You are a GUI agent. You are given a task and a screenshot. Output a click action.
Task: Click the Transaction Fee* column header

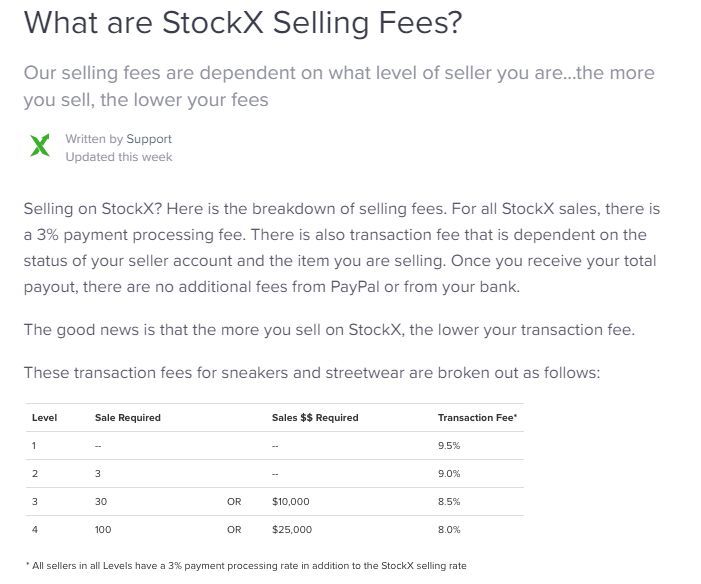coord(478,417)
